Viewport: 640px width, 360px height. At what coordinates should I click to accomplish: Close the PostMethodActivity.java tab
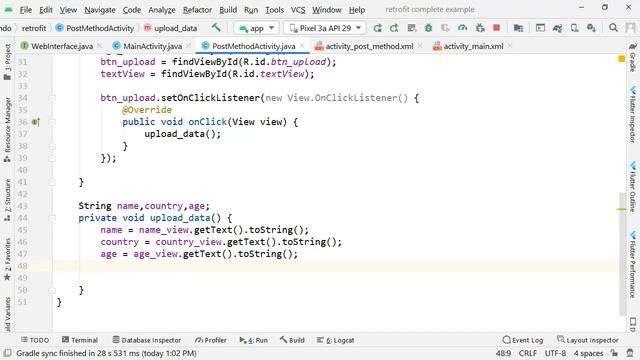coord(302,46)
